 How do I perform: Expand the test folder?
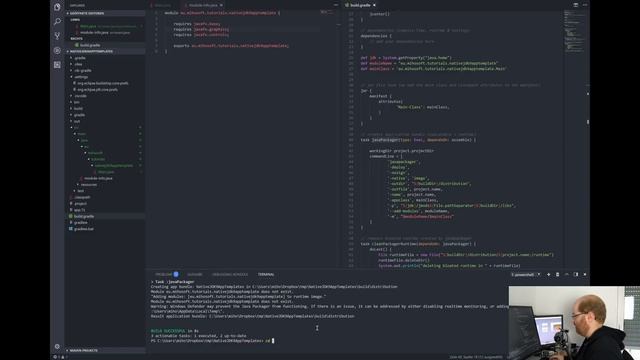tap(81, 191)
